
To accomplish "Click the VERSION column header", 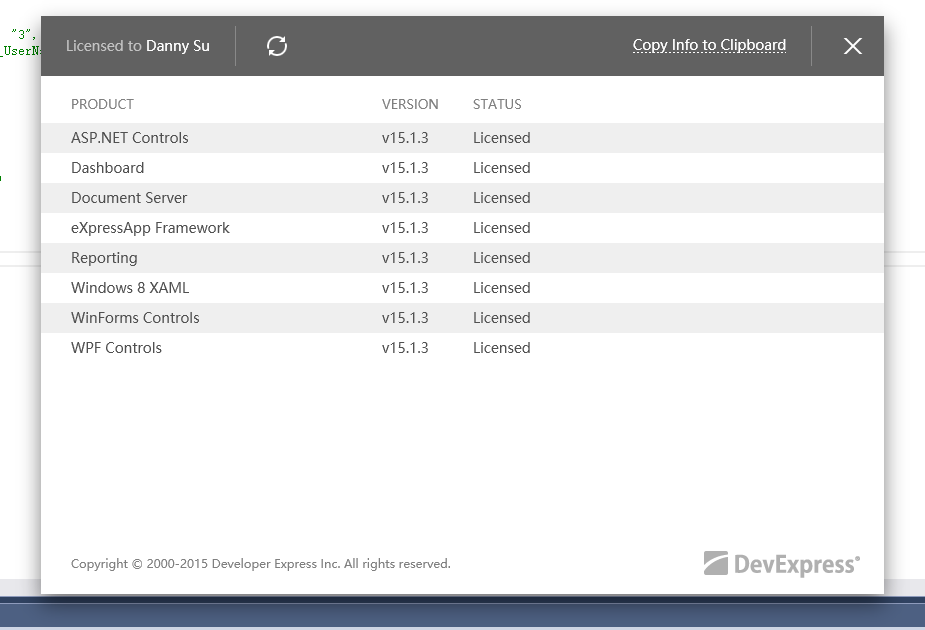I will tap(410, 104).
